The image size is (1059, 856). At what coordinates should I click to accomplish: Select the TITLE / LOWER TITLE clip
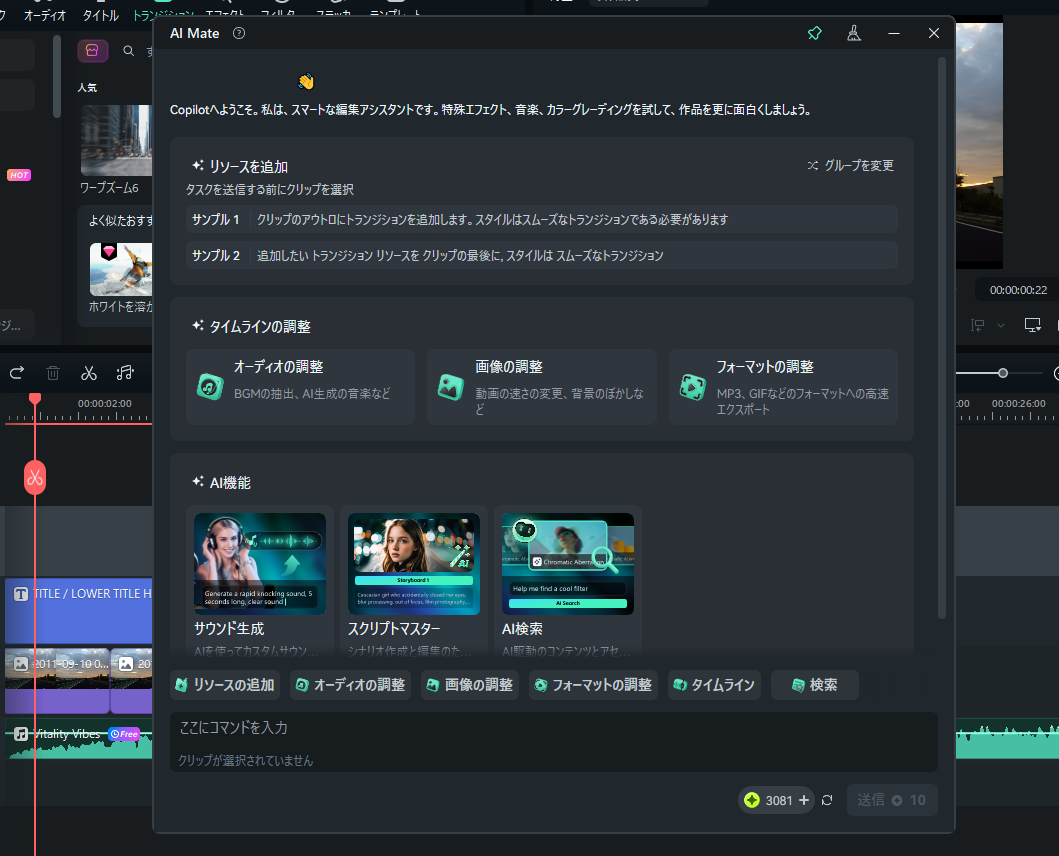point(78,610)
